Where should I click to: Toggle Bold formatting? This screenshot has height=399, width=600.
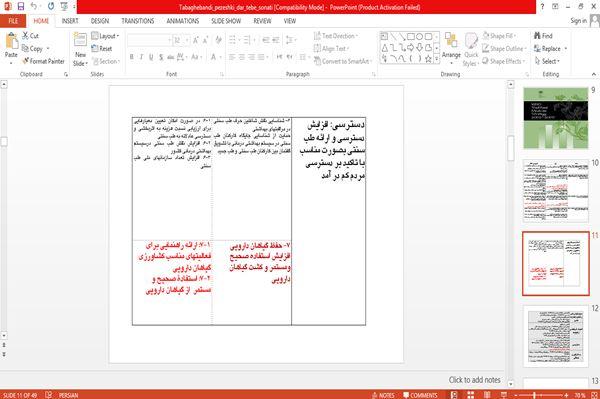pos(132,57)
